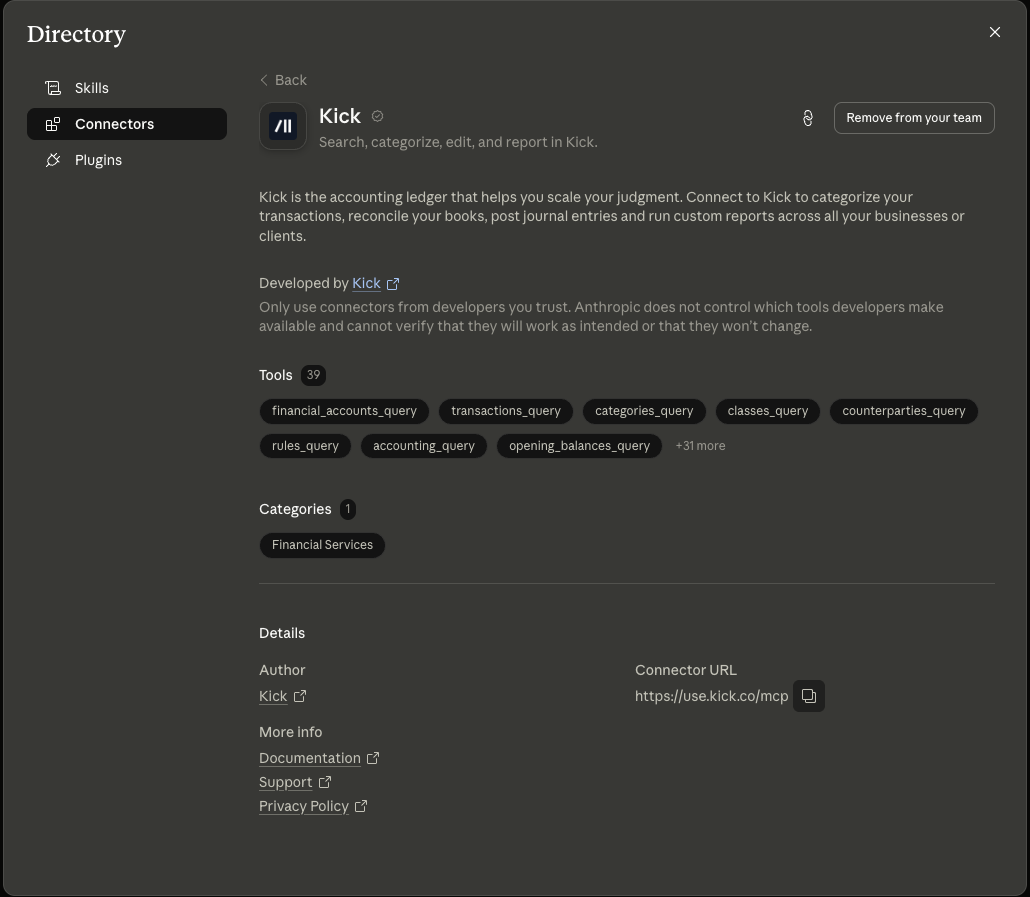Screen dimensions: 1030x897
Task: Open the Skills section
Action: (127, 88)
